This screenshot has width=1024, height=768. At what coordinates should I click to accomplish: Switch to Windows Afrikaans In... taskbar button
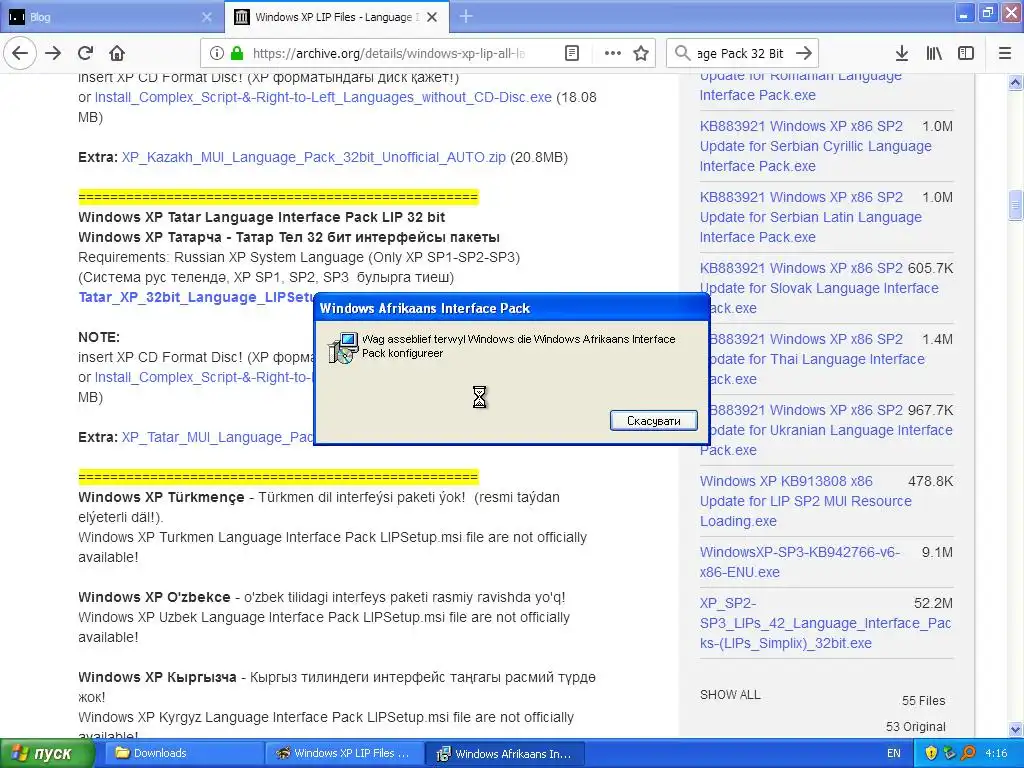click(x=505, y=753)
